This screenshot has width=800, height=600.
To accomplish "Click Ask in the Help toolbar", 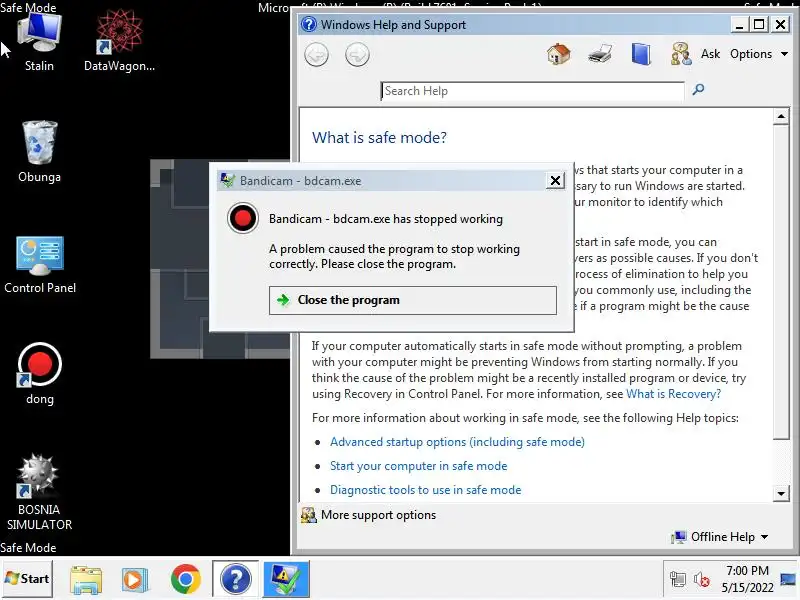I will coord(710,54).
